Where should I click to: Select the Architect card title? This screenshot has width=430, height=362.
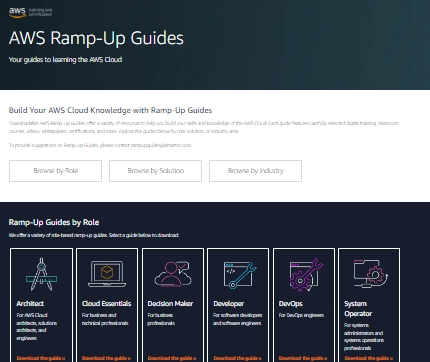(30, 304)
